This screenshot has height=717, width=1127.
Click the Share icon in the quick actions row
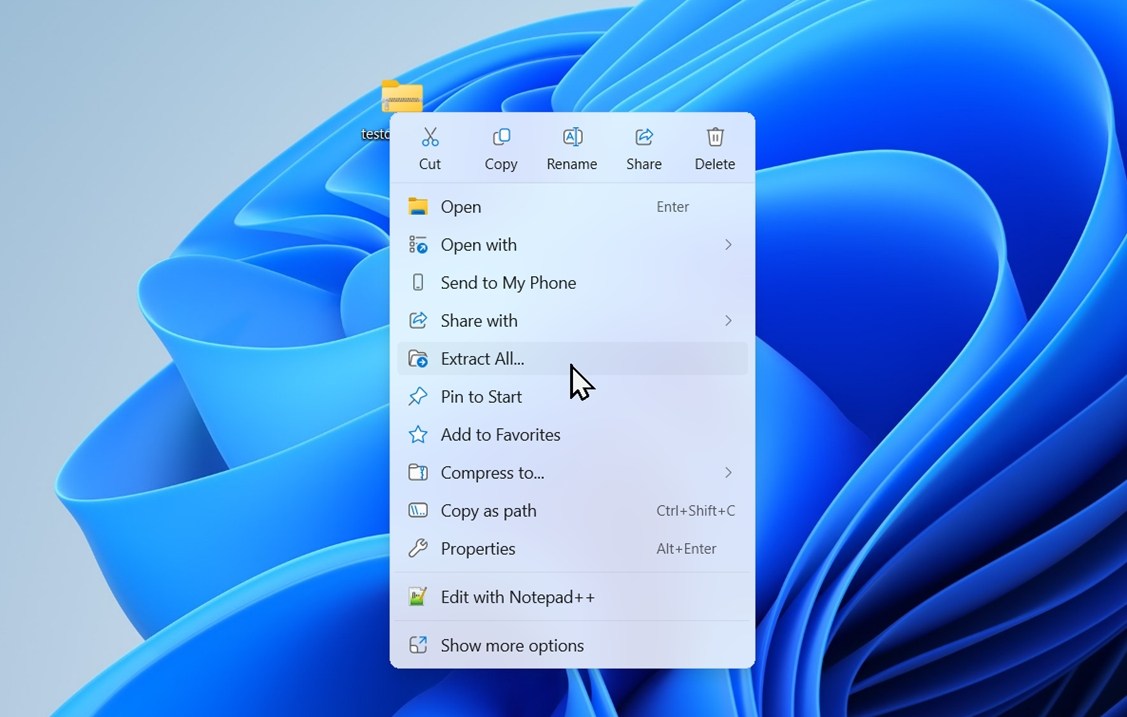(x=643, y=137)
